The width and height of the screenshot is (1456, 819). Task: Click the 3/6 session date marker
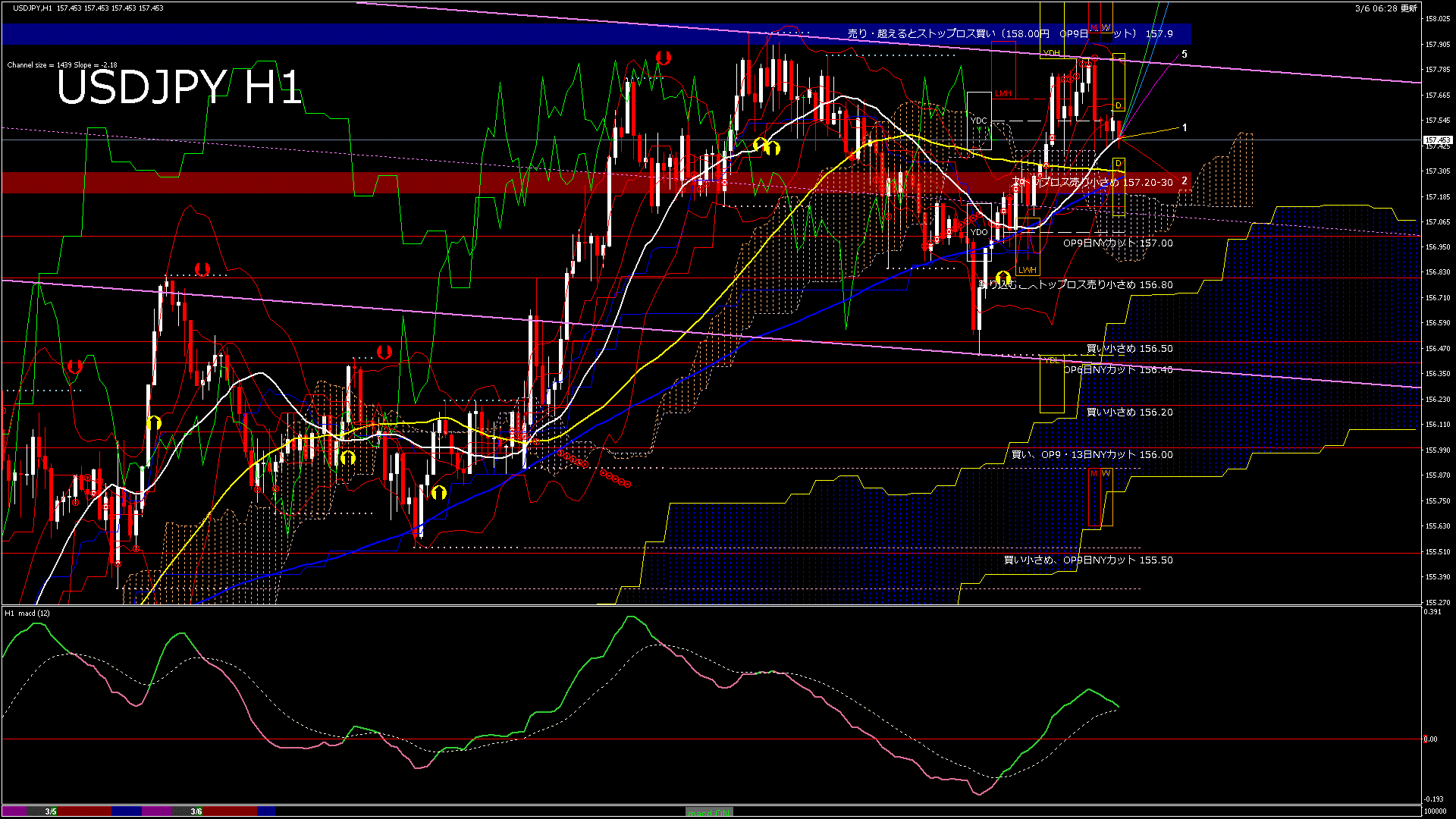tap(196, 811)
